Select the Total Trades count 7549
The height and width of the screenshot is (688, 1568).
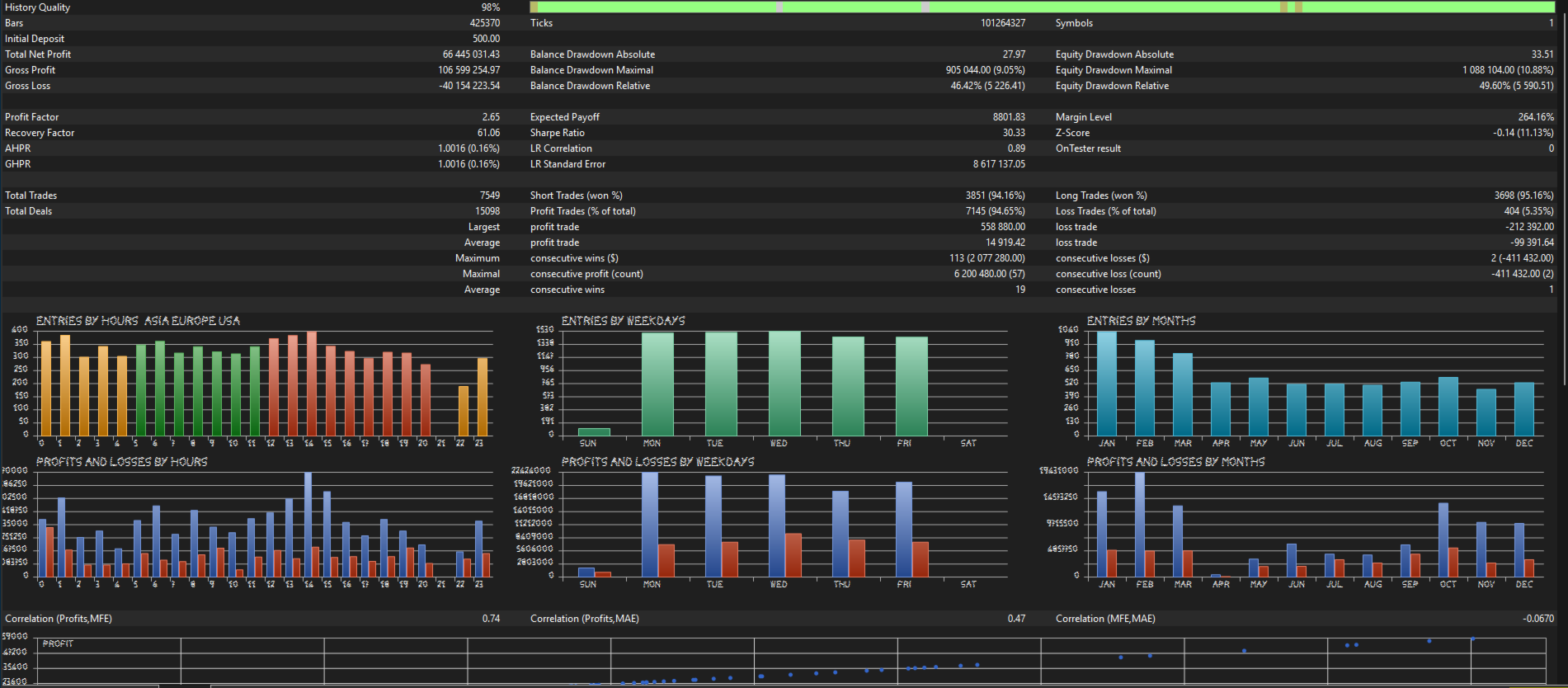[x=490, y=196]
